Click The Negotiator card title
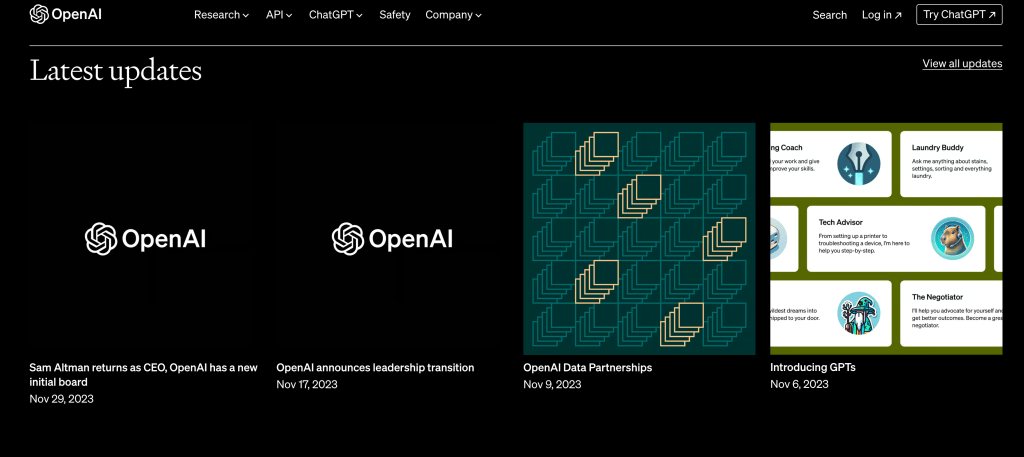This screenshot has width=1024, height=457. (x=937, y=297)
